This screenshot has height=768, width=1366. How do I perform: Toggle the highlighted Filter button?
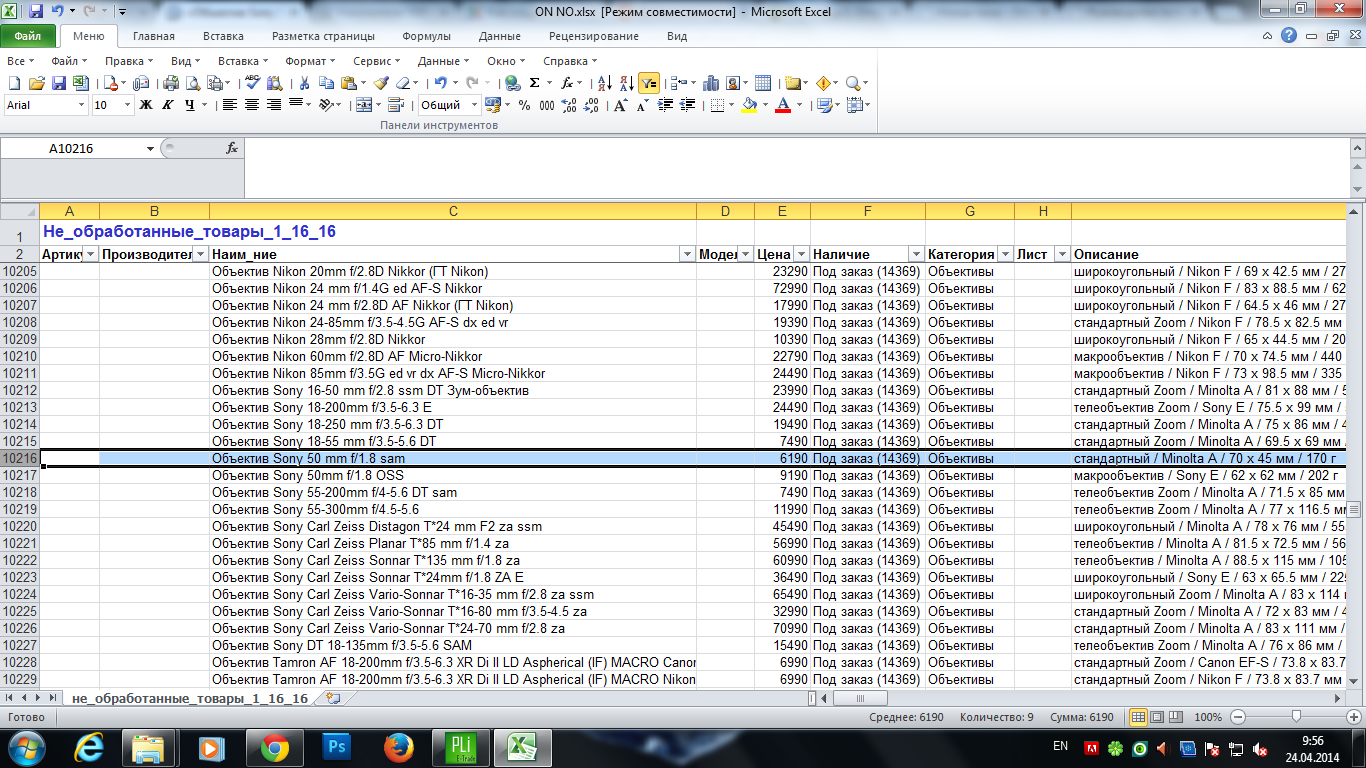(x=649, y=83)
